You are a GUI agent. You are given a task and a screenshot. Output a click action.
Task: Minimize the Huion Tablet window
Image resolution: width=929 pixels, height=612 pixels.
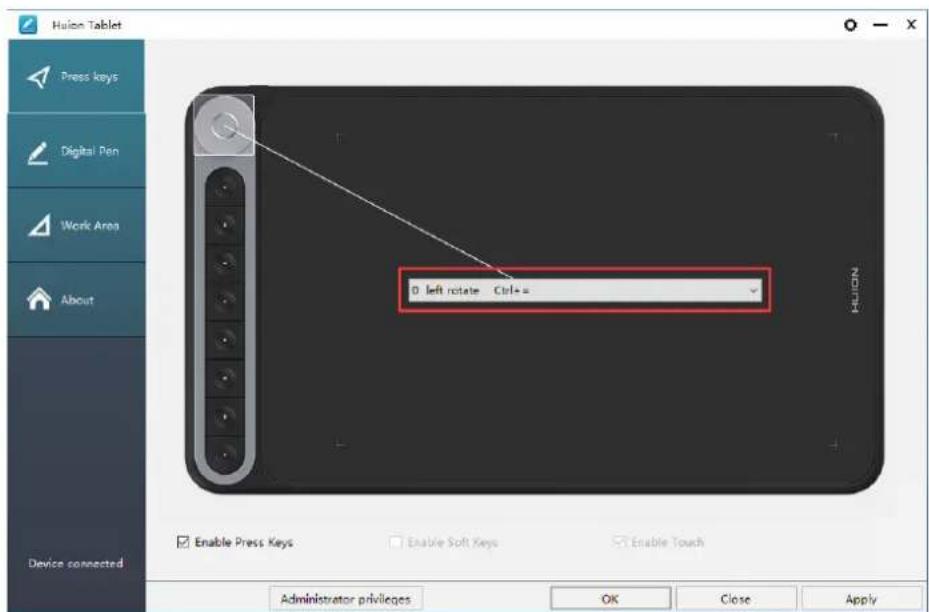(x=881, y=25)
